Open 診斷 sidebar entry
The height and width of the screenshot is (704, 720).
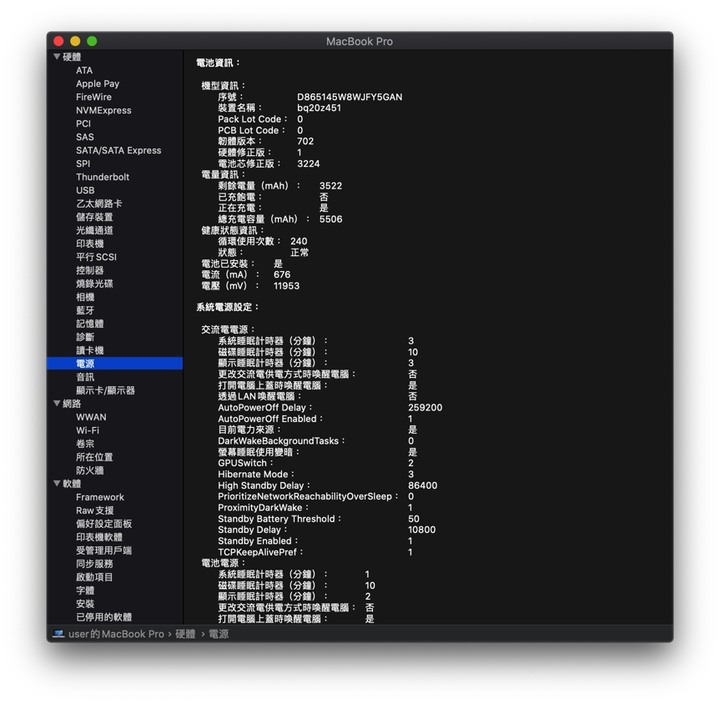pos(85,337)
